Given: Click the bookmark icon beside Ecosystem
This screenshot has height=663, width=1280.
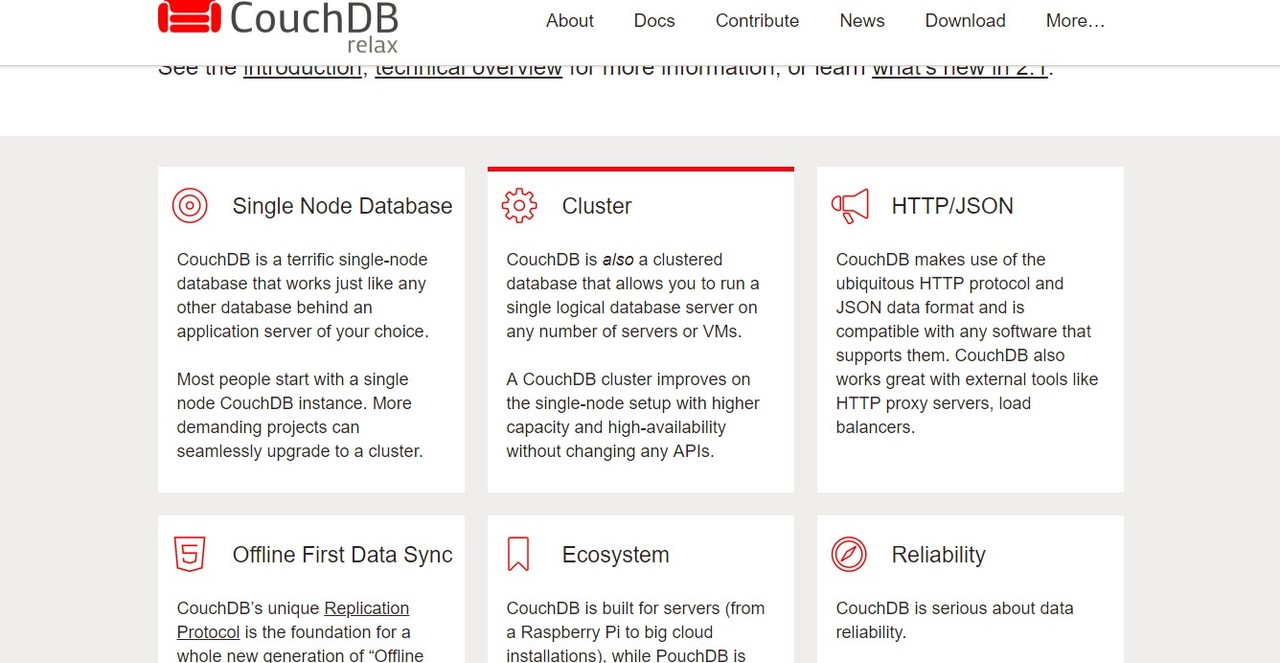Looking at the screenshot, I should tap(518, 554).
